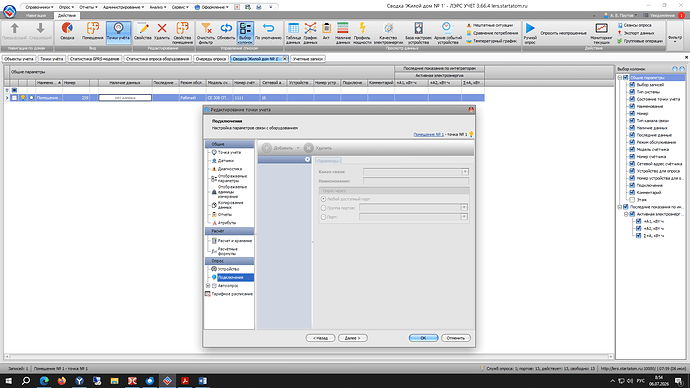
Task: Click the red Удалить cross icon in ribbon
Action: (x=162, y=32)
